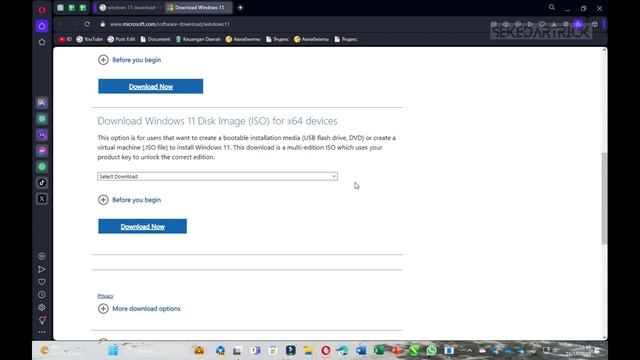Open the YouTube bookmark

[89, 39]
